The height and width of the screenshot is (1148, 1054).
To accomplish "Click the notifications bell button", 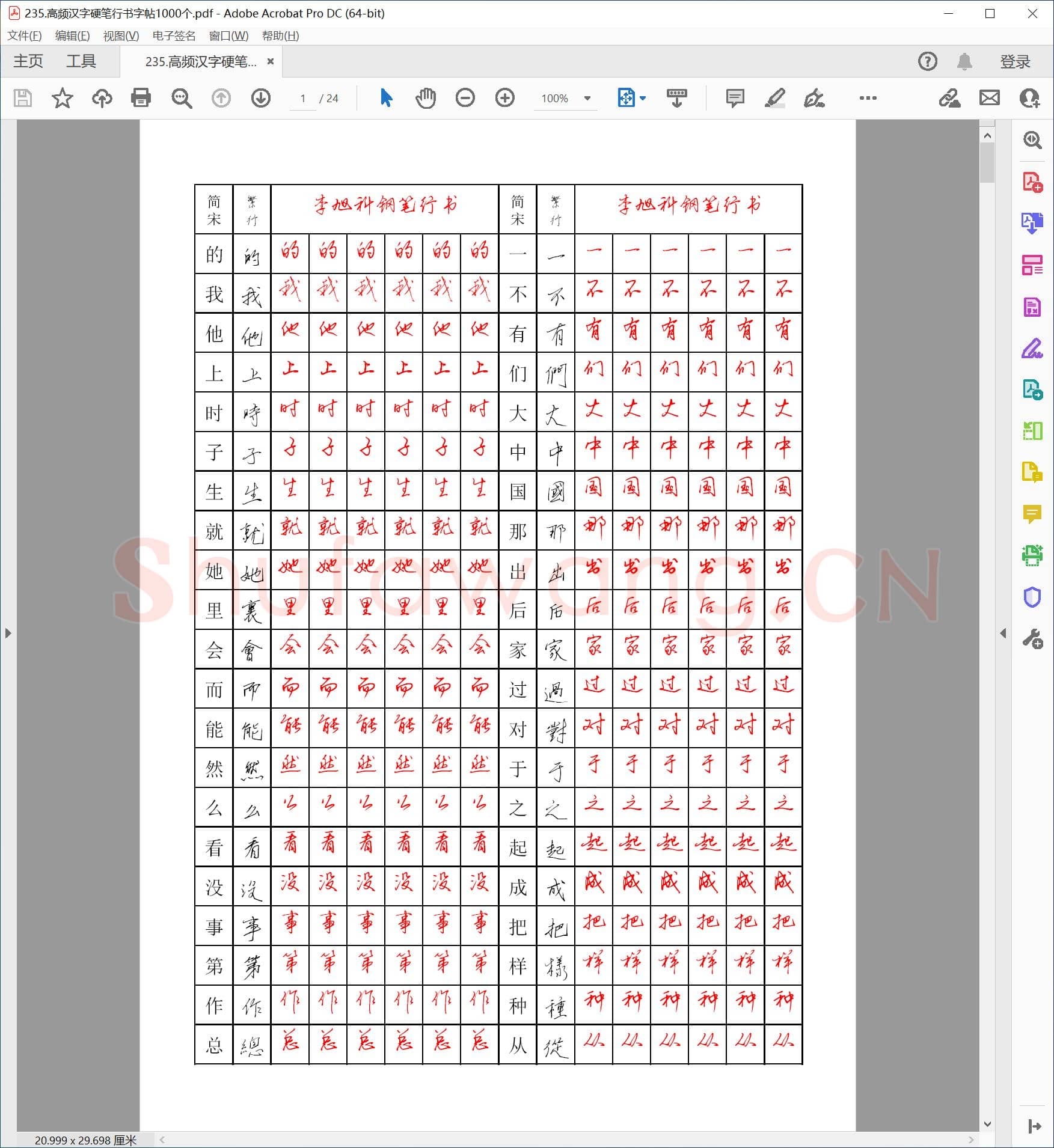I will (x=966, y=61).
